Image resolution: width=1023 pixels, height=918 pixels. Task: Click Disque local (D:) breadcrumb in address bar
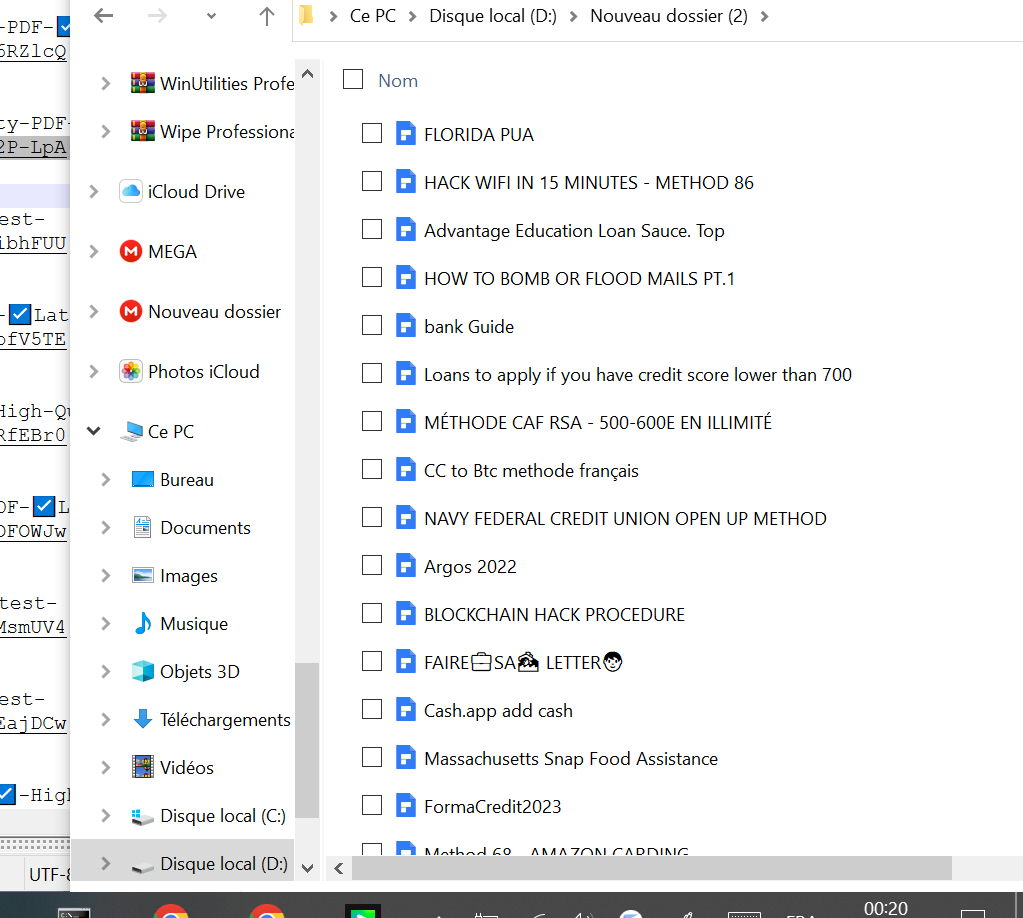493,16
